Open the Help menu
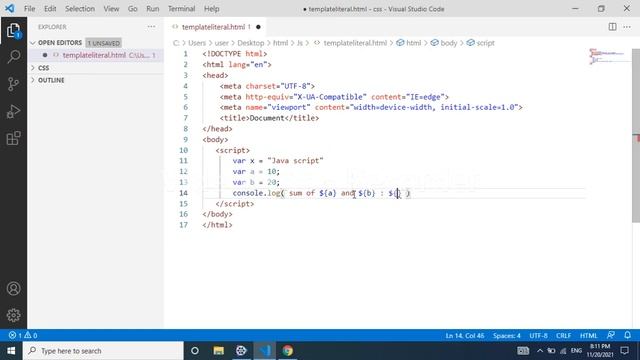The image size is (640, 360). [211, 9]
